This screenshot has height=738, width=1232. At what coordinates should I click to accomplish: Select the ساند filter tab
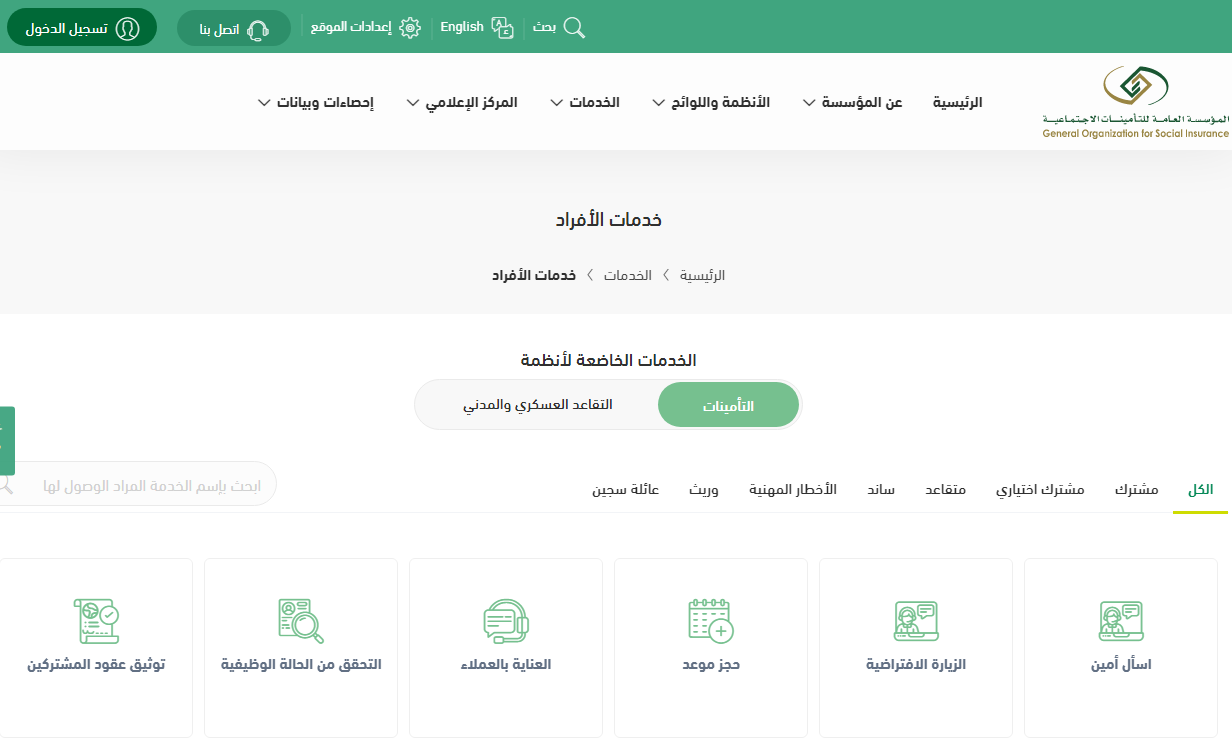click(x=880, y=489)
